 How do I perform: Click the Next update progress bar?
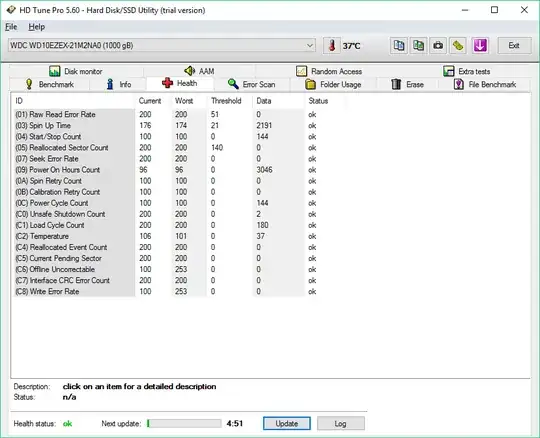coord(184,424)
